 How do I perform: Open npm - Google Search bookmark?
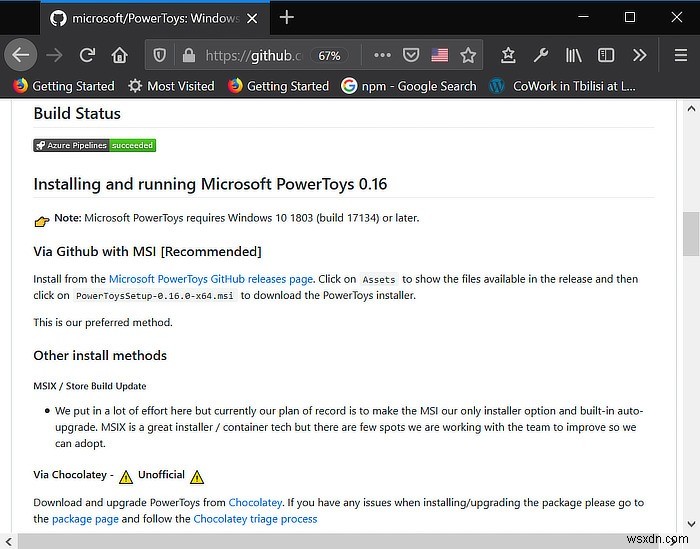pos(408,86)
